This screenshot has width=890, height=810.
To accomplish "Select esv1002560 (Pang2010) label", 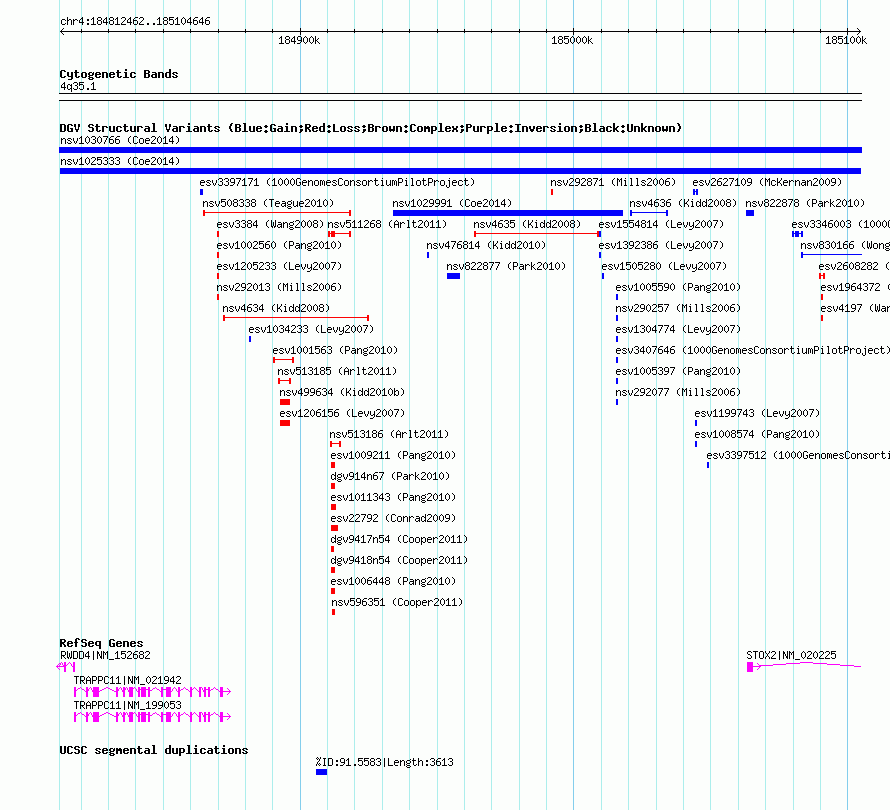I will (279, 245).
